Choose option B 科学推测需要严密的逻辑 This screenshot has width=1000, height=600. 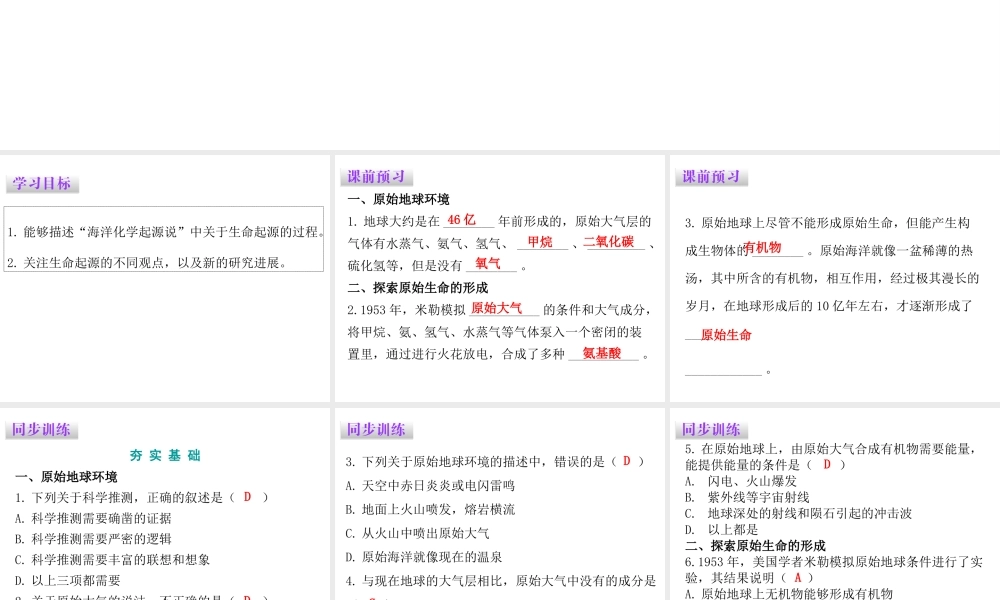pos(93,539)
